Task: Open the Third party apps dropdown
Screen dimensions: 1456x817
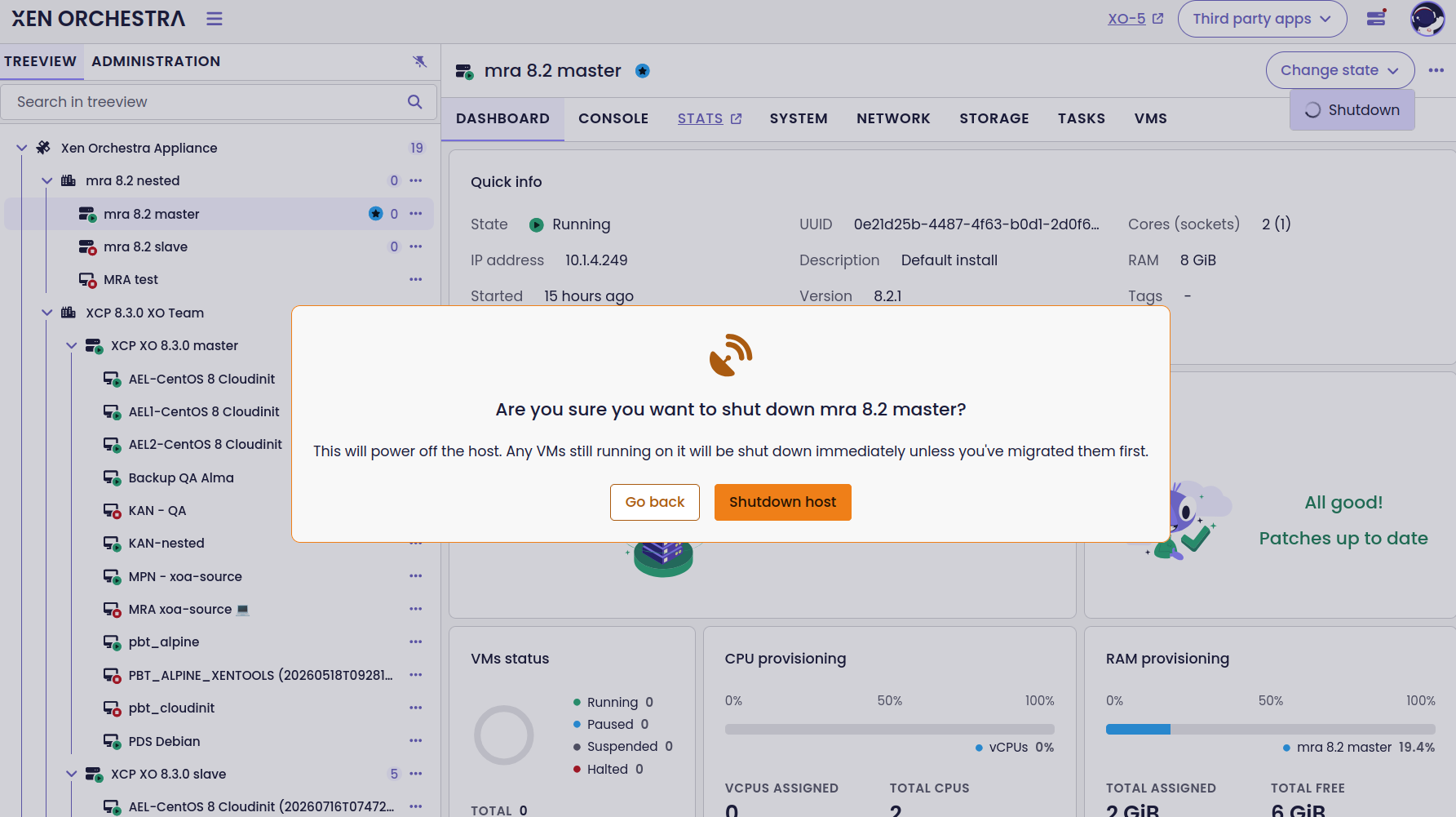Action: pos(1262,19)
